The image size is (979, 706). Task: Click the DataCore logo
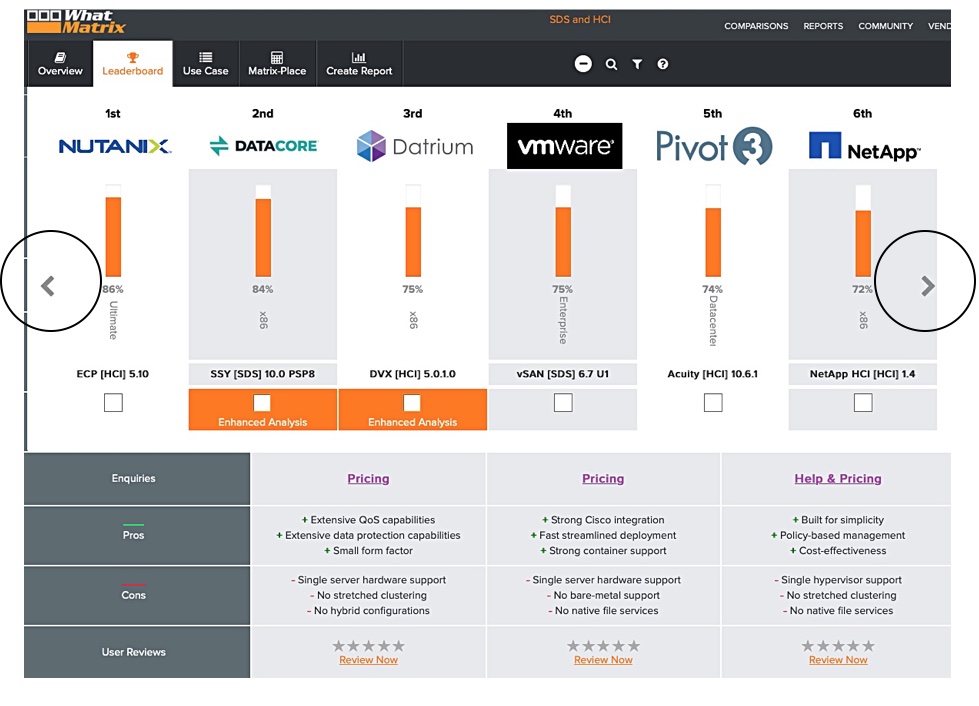263,146
